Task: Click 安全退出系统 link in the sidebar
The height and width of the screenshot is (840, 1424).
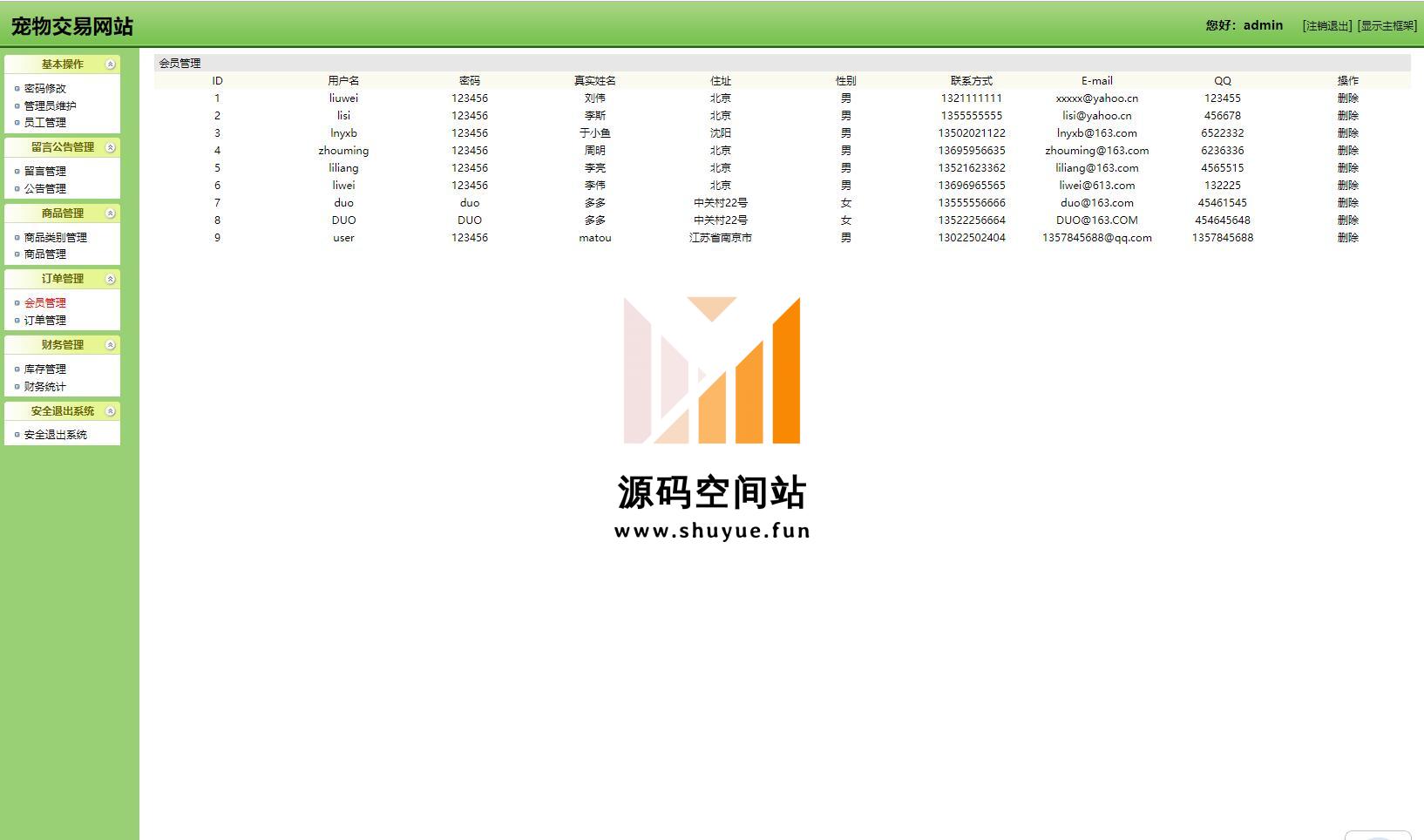Action: point(56,434)
